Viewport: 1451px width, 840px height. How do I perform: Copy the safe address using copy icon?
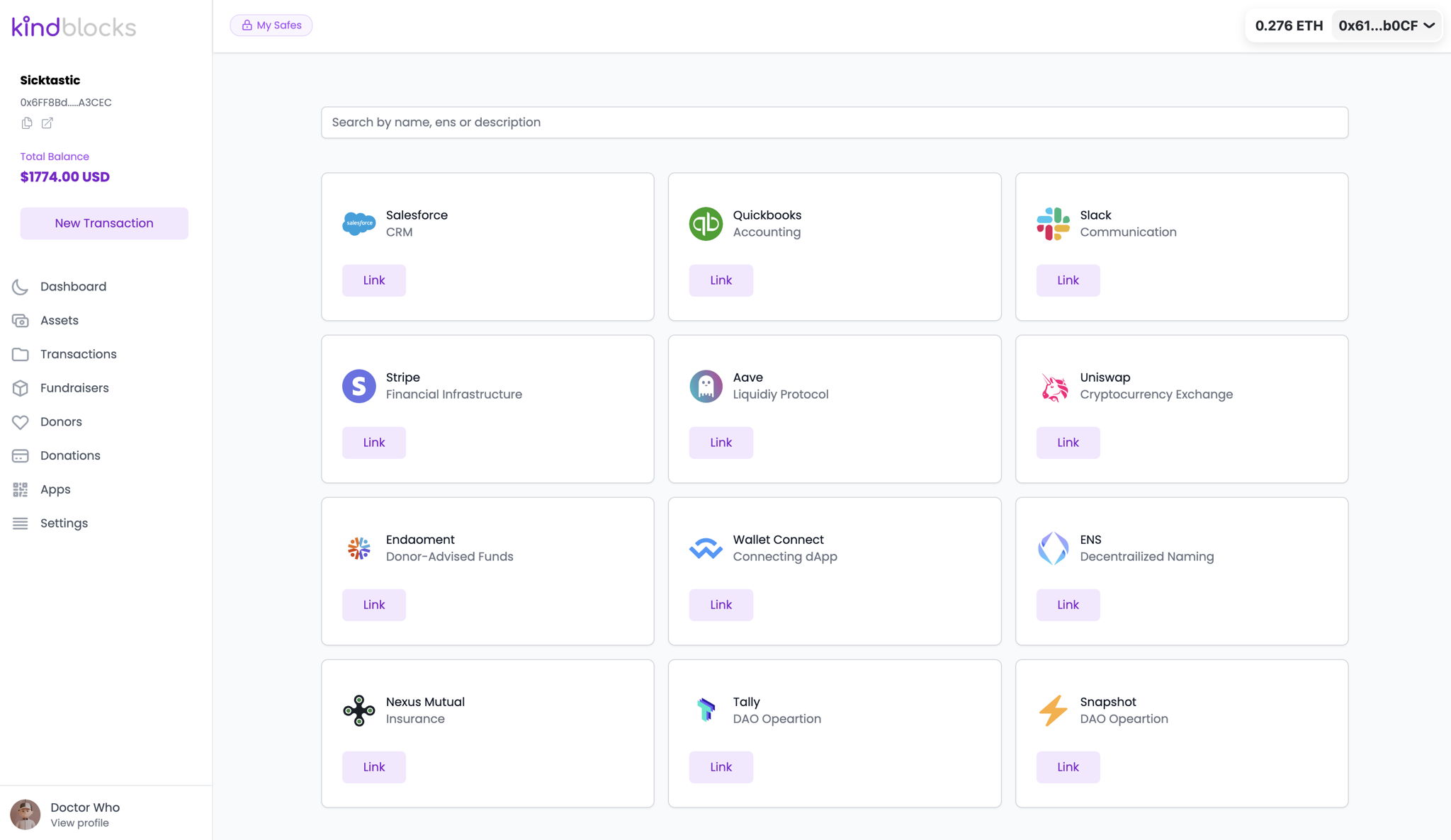pos(27,123)
